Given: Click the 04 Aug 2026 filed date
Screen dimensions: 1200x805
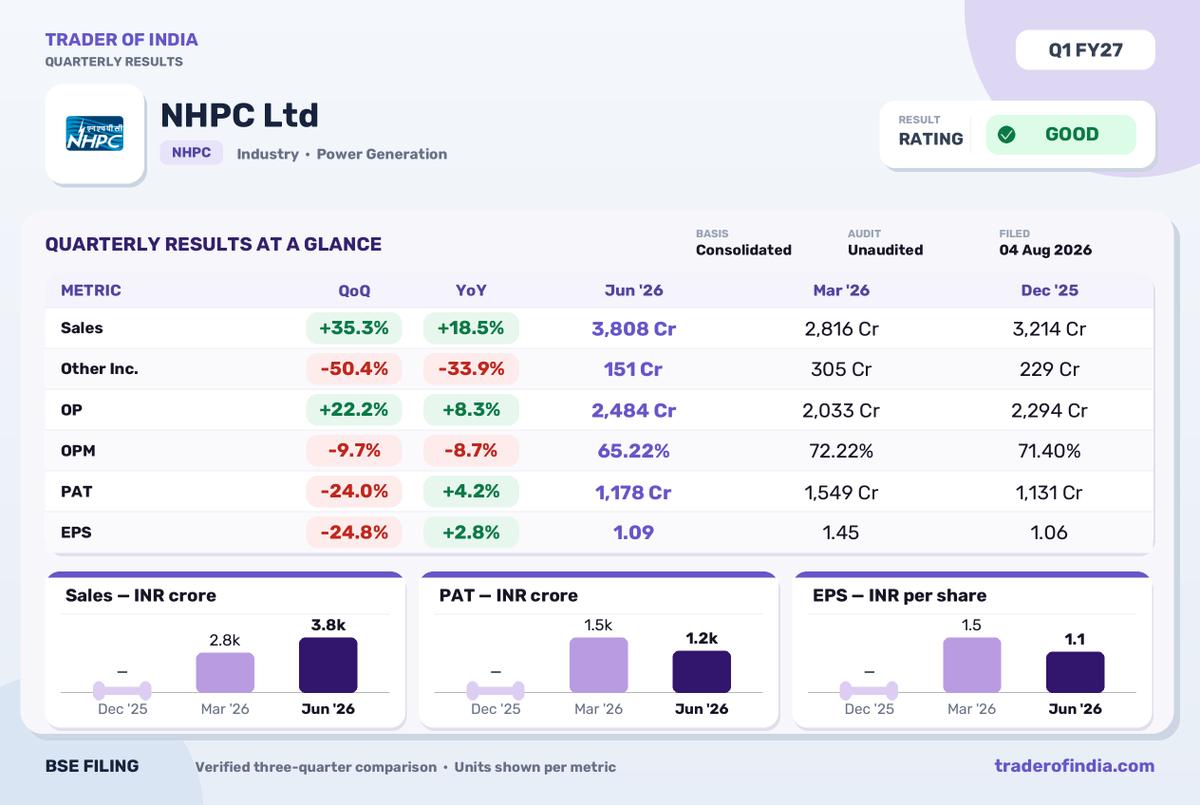Looking at the screenshot, I should pyautogui.click(x=1045, y=250).
